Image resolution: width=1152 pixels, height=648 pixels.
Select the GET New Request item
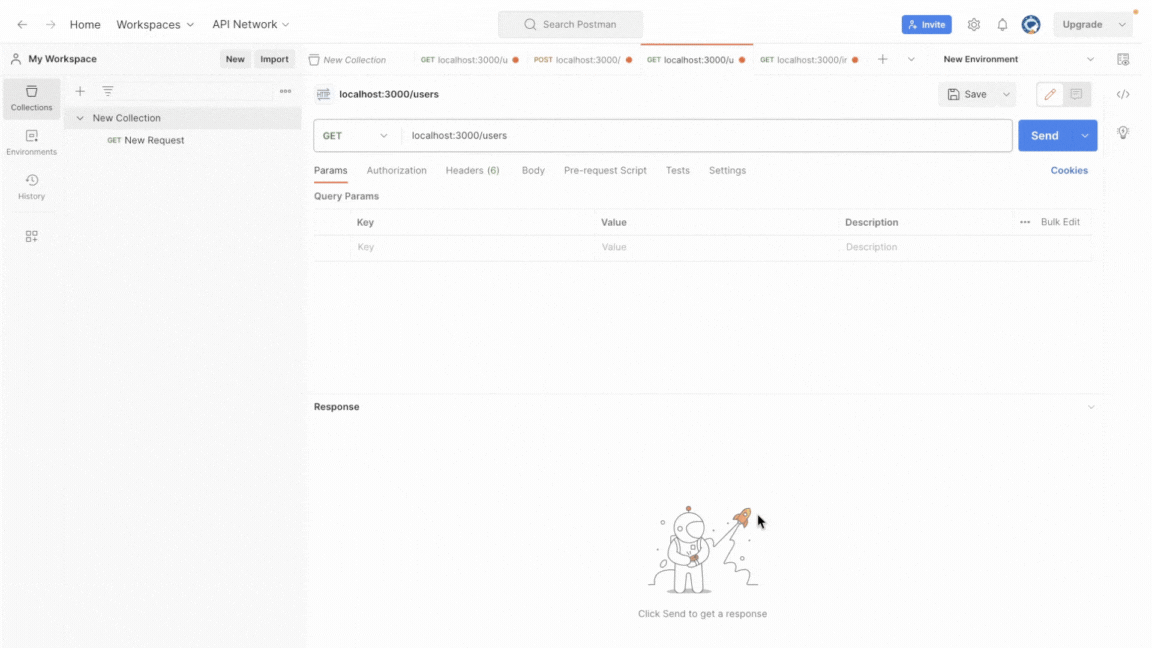pyautogui.click(x=145, y=140)
